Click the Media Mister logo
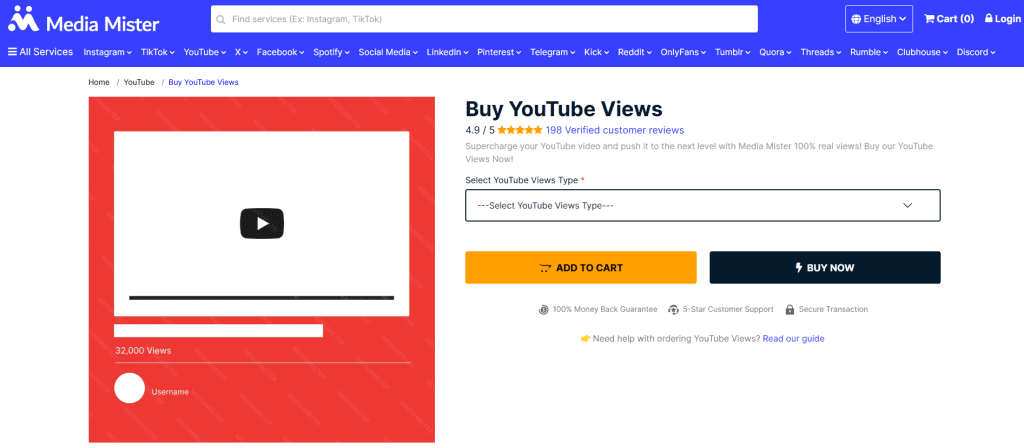This screenshot has width=1024, height=448. 84,20
